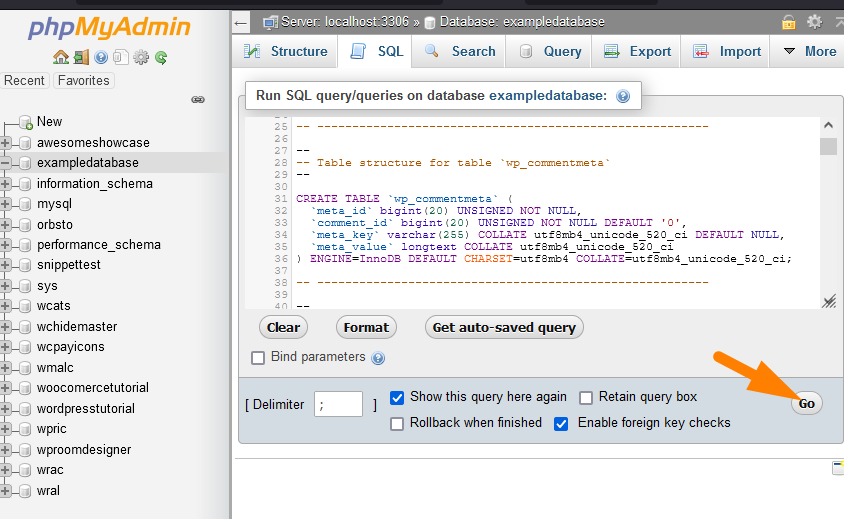Viewport: 844px width, 519px height.
Task: Click database icon beside wrac
Action: (25, 470)
